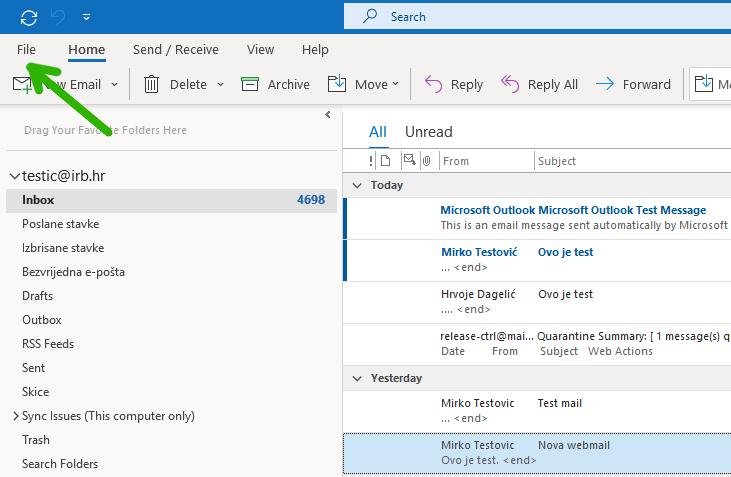Image resolution: width=731 pixels, height=477 pixels.
Task: Open the File menu
Action: (26, 49)
